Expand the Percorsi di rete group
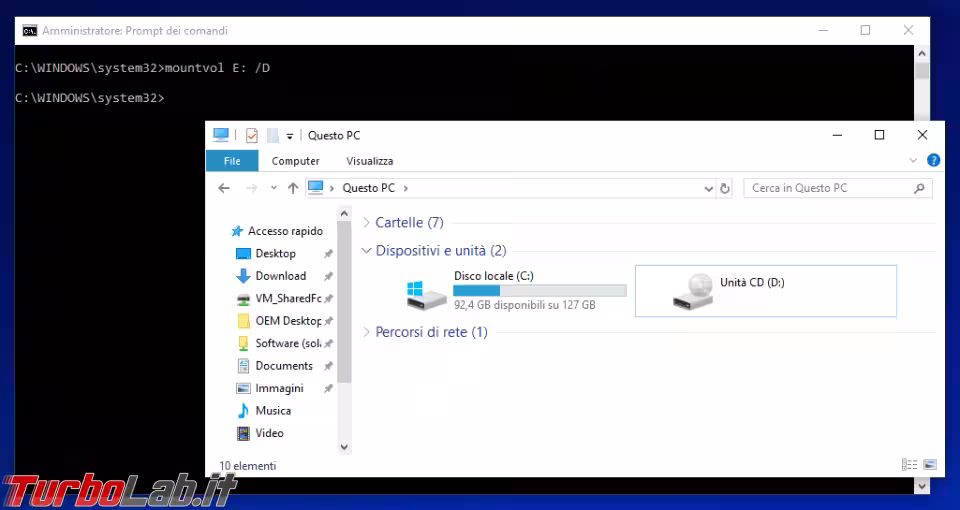The width and height of the screenshot is (960, 510). click(366, 332)
